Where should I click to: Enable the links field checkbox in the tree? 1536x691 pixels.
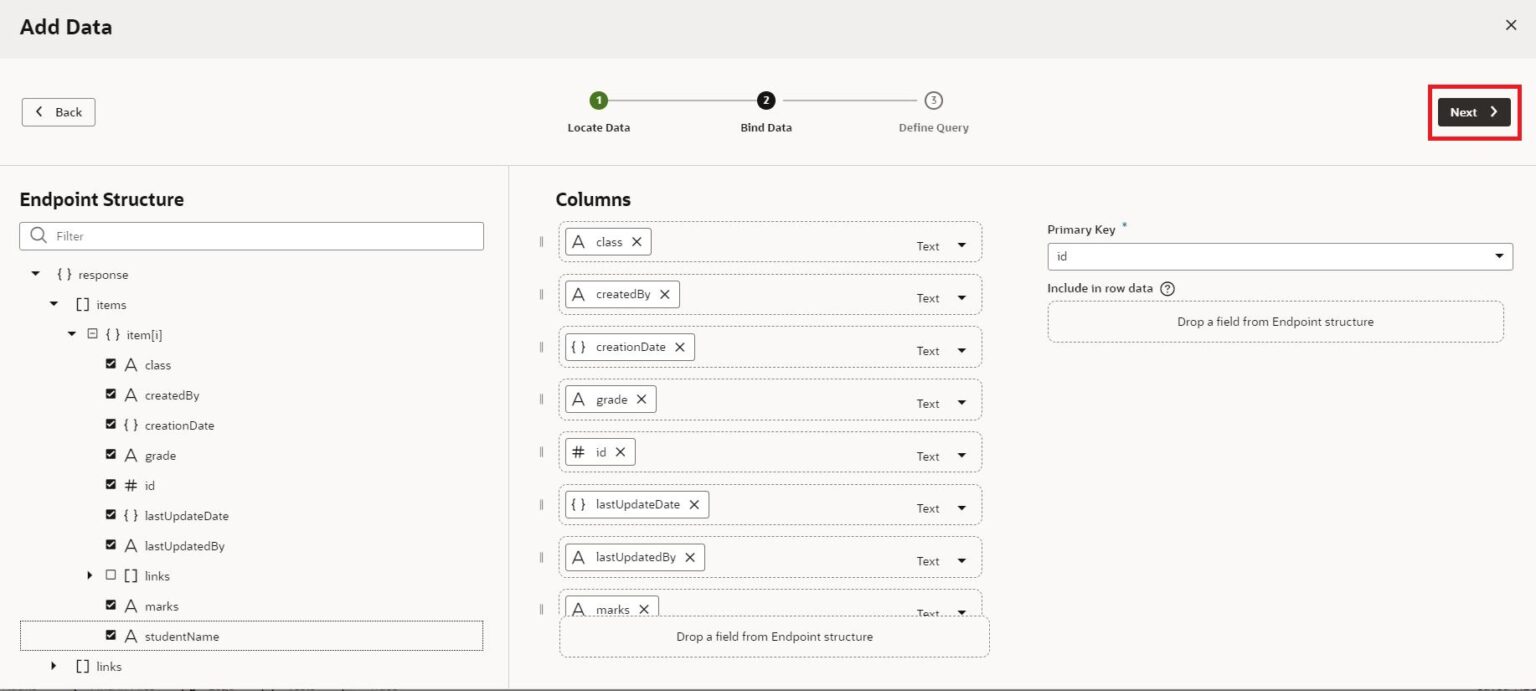(x=110, y=575)
